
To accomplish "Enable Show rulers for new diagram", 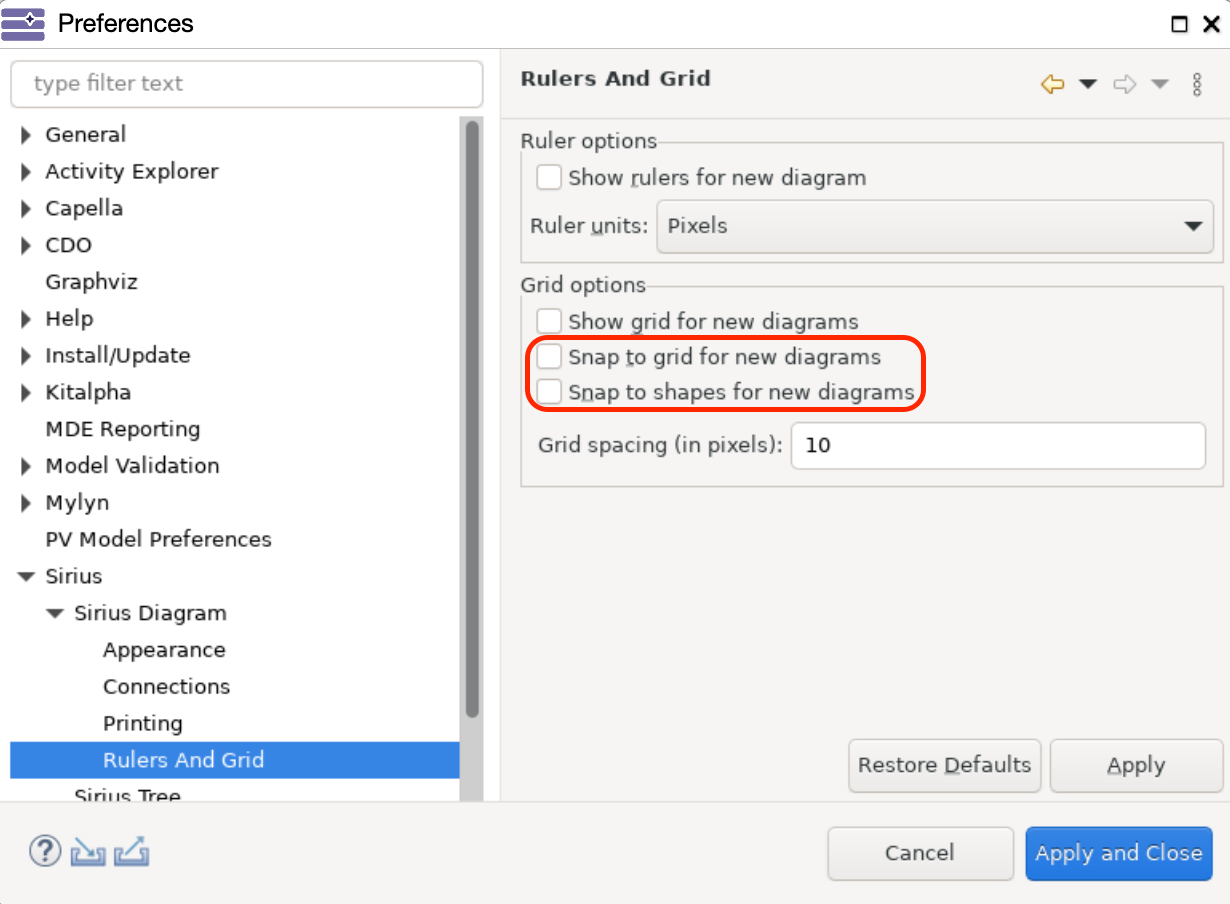I will 549,178.
